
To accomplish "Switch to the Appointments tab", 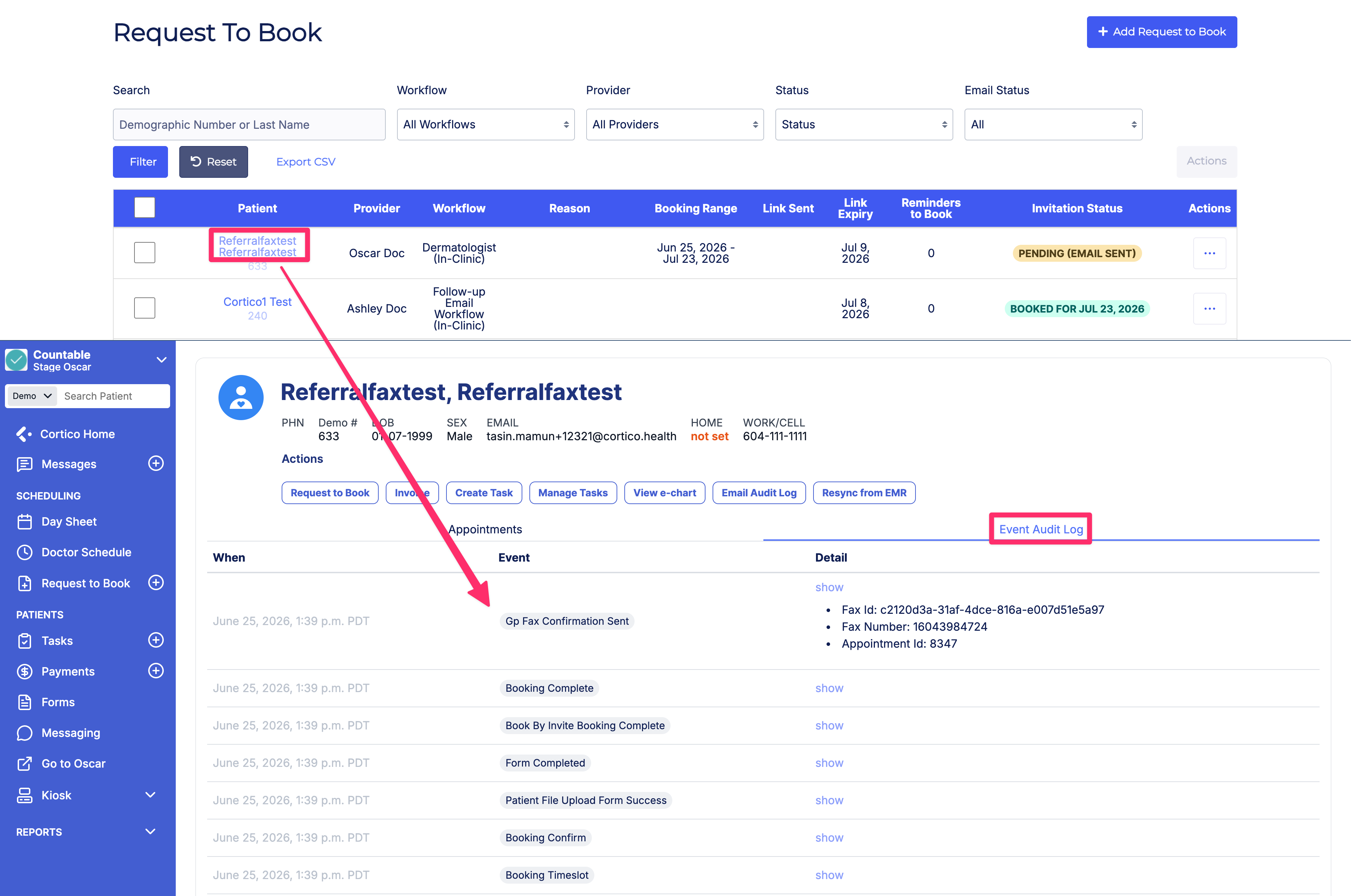I will pyautogui.click(x=485, y=529).
